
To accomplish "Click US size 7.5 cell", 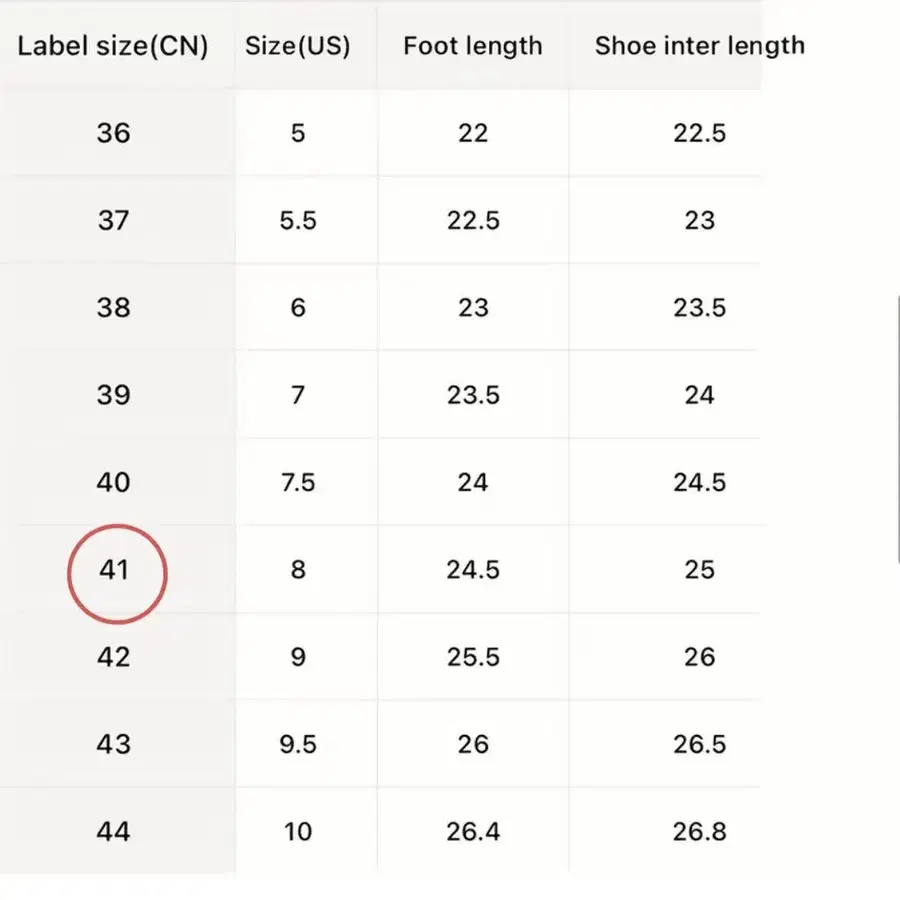I will click(x=297, y=482).
